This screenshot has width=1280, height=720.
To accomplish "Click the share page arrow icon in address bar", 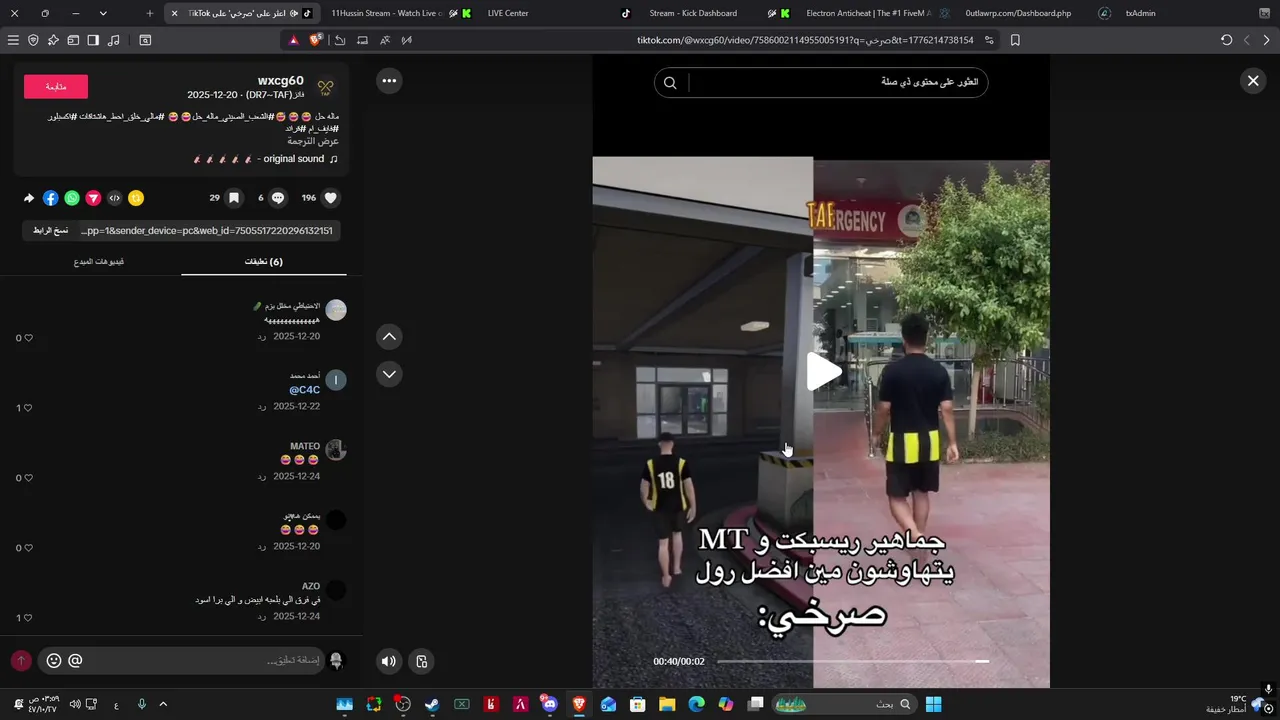I will pos(340,40).
